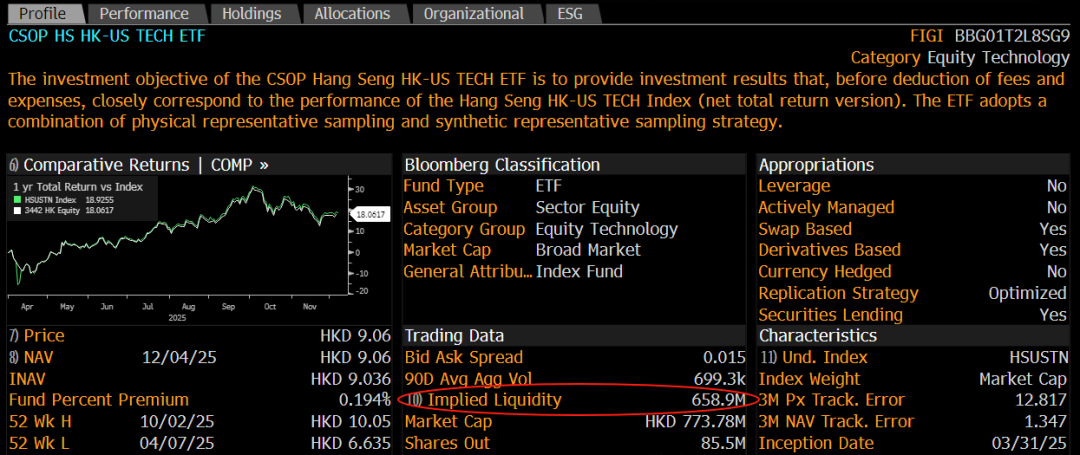The image size is (1080, 455).
Task: Select the Organizational tab
Action: (473, 13)
